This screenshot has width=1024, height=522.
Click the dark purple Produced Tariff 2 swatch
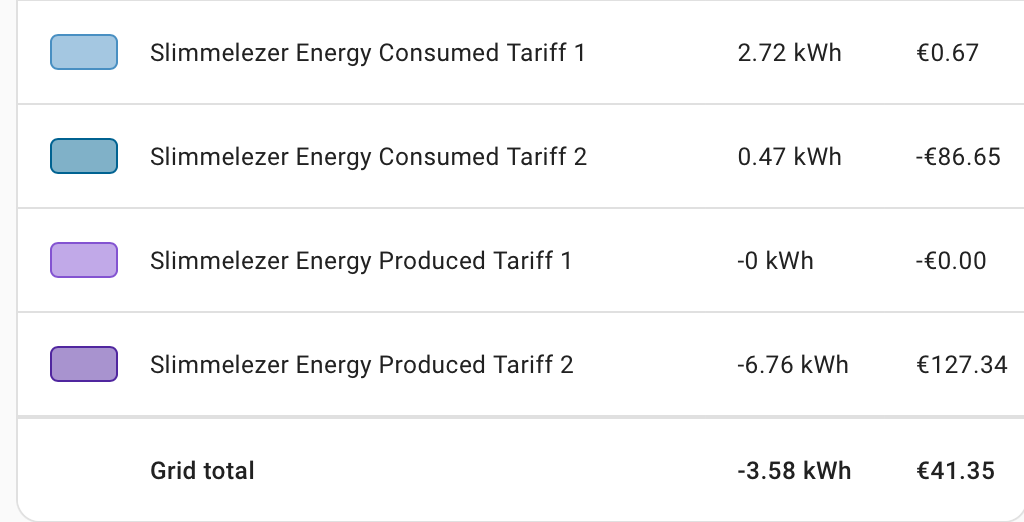84,364
